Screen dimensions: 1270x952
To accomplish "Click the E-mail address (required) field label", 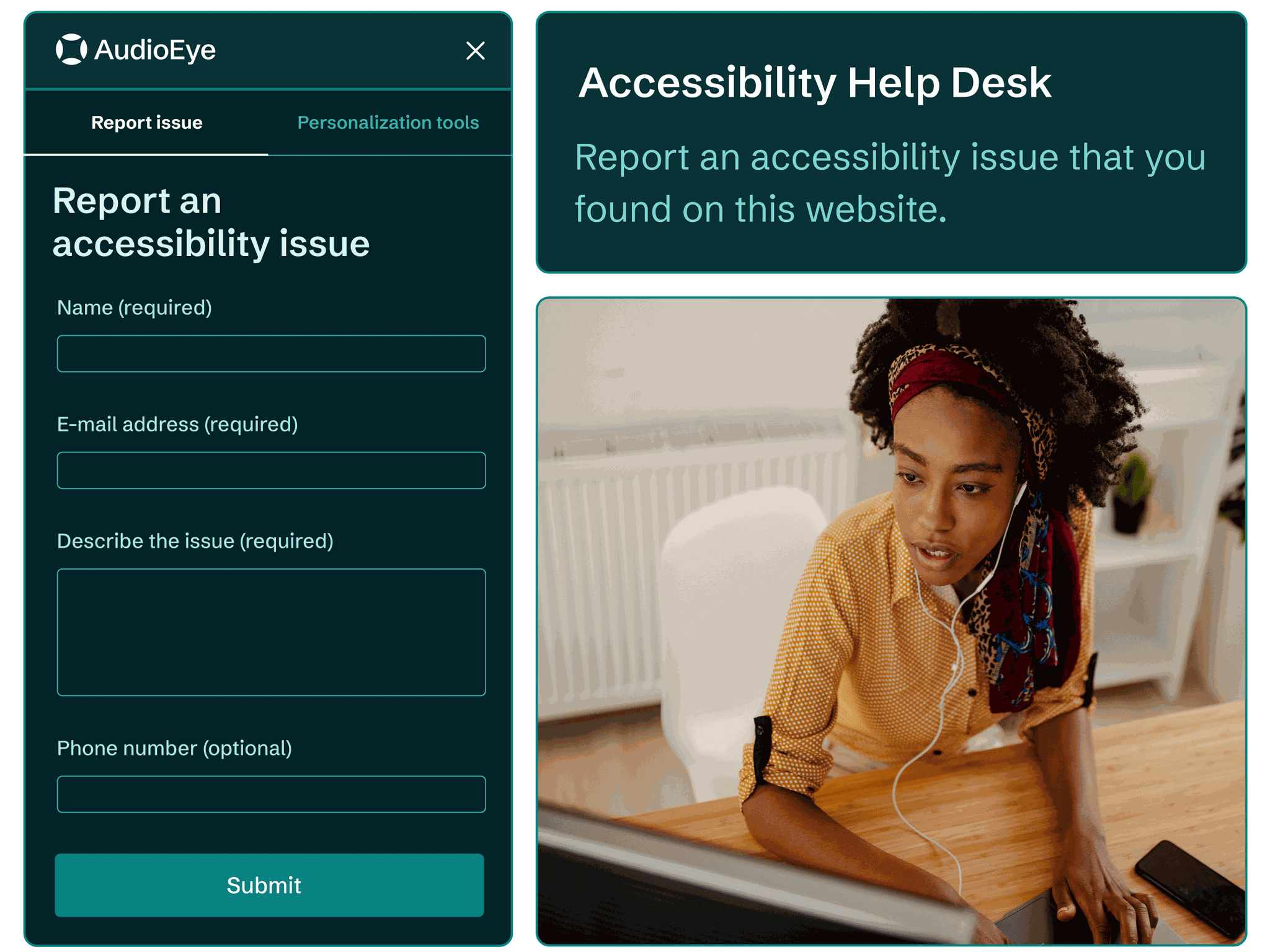I will [x=177, y=424].
